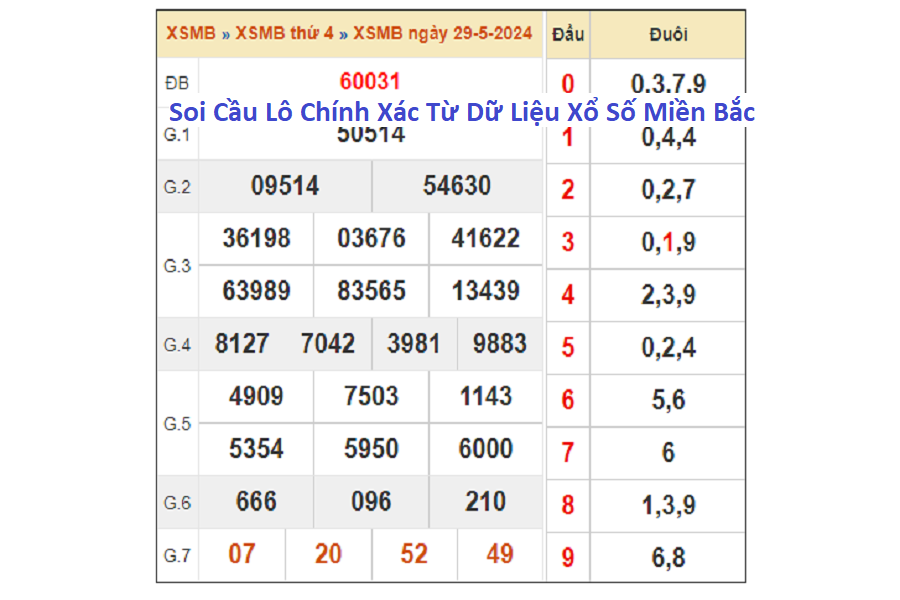Viewport: 900px width, 600px height.
Task: Click the blue Soi Cầu Lô headline text
Action: pyautogui.click(x=461, y=111)
